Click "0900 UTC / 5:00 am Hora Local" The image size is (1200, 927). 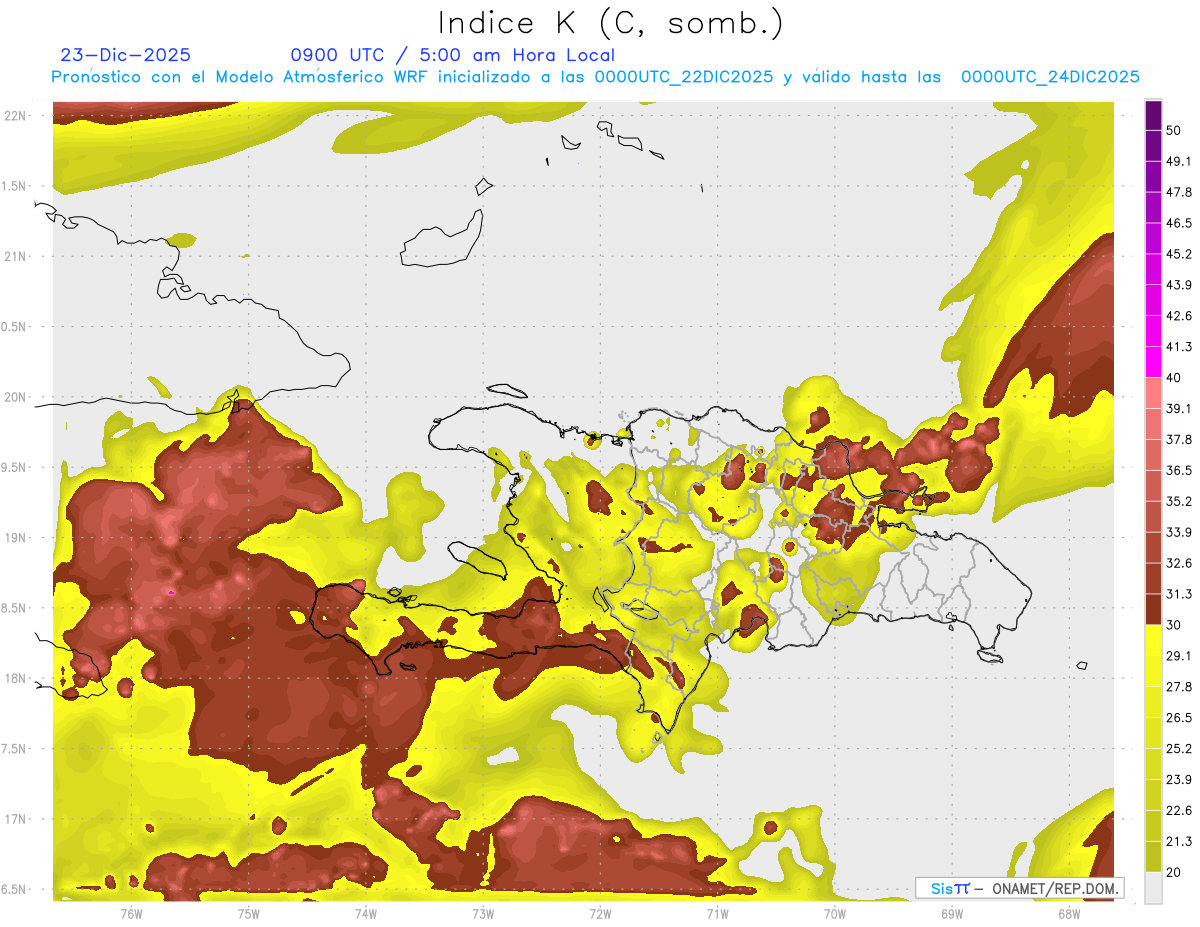pos(452,55)
